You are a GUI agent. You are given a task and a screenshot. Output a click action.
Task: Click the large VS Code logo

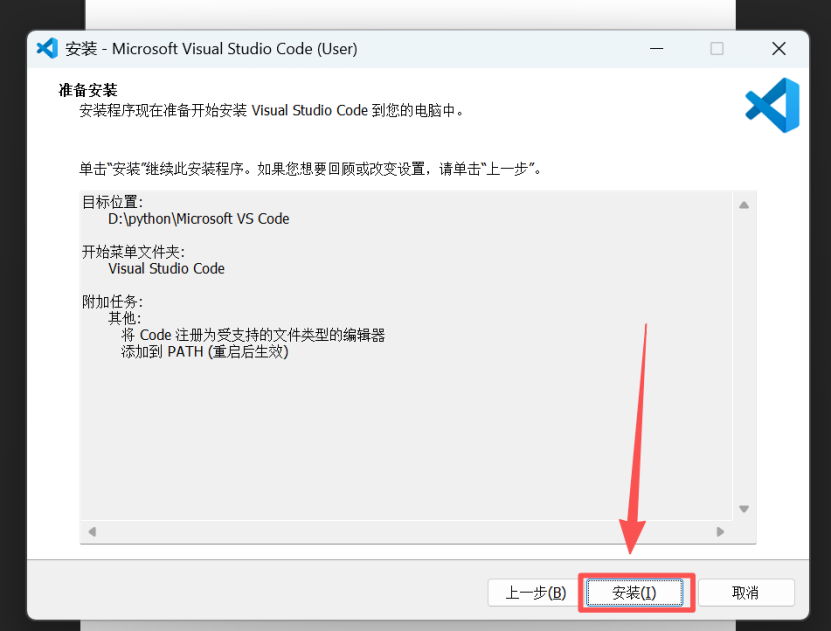(772, 105)
